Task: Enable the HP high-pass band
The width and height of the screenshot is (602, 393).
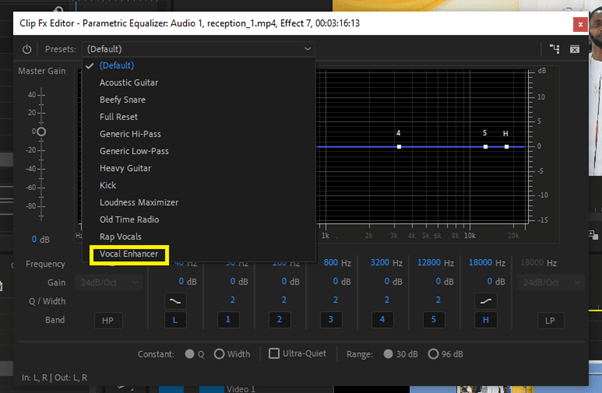Action: 108,320
